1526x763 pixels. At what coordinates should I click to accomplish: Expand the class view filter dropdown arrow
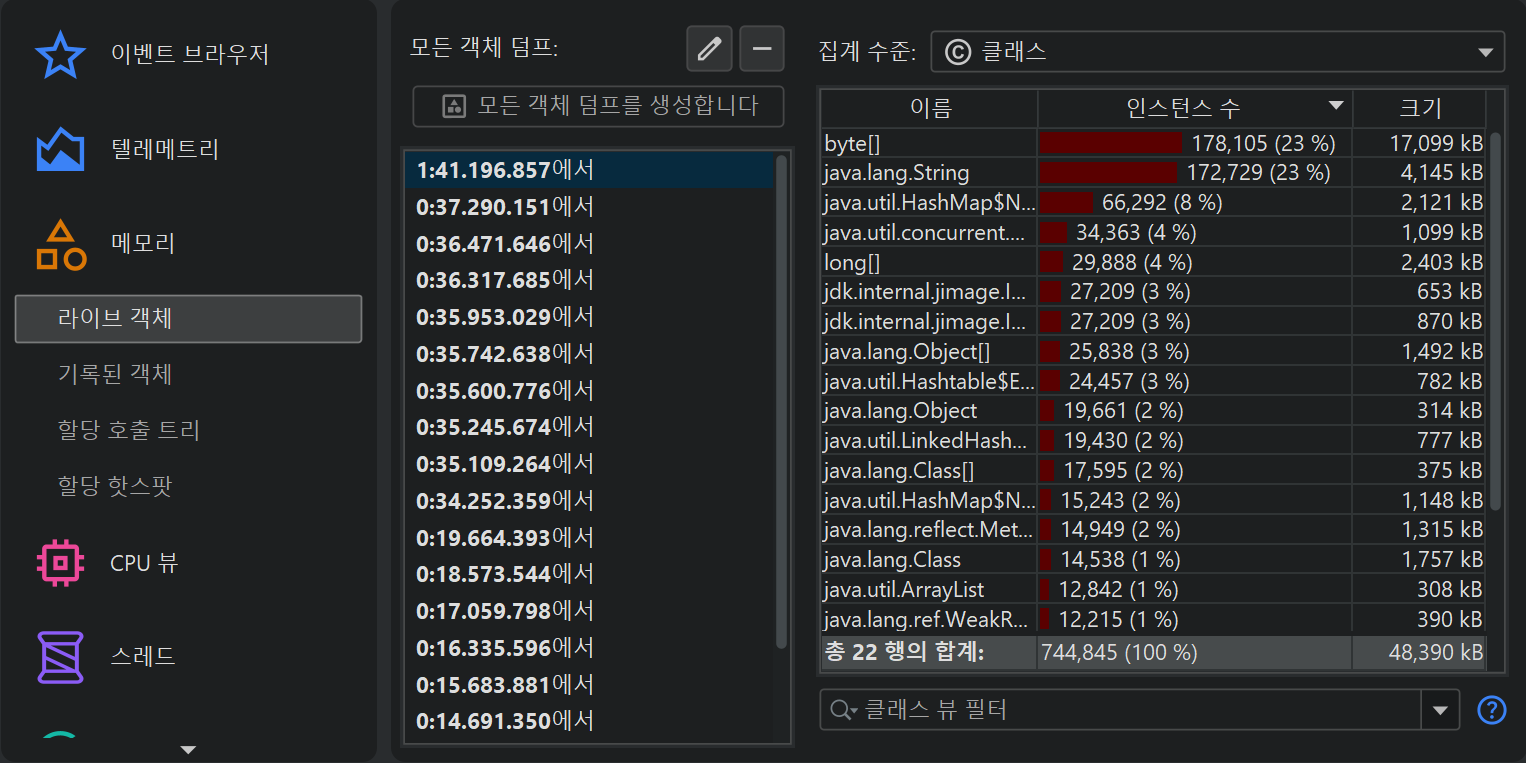(x=1440, y=710)
